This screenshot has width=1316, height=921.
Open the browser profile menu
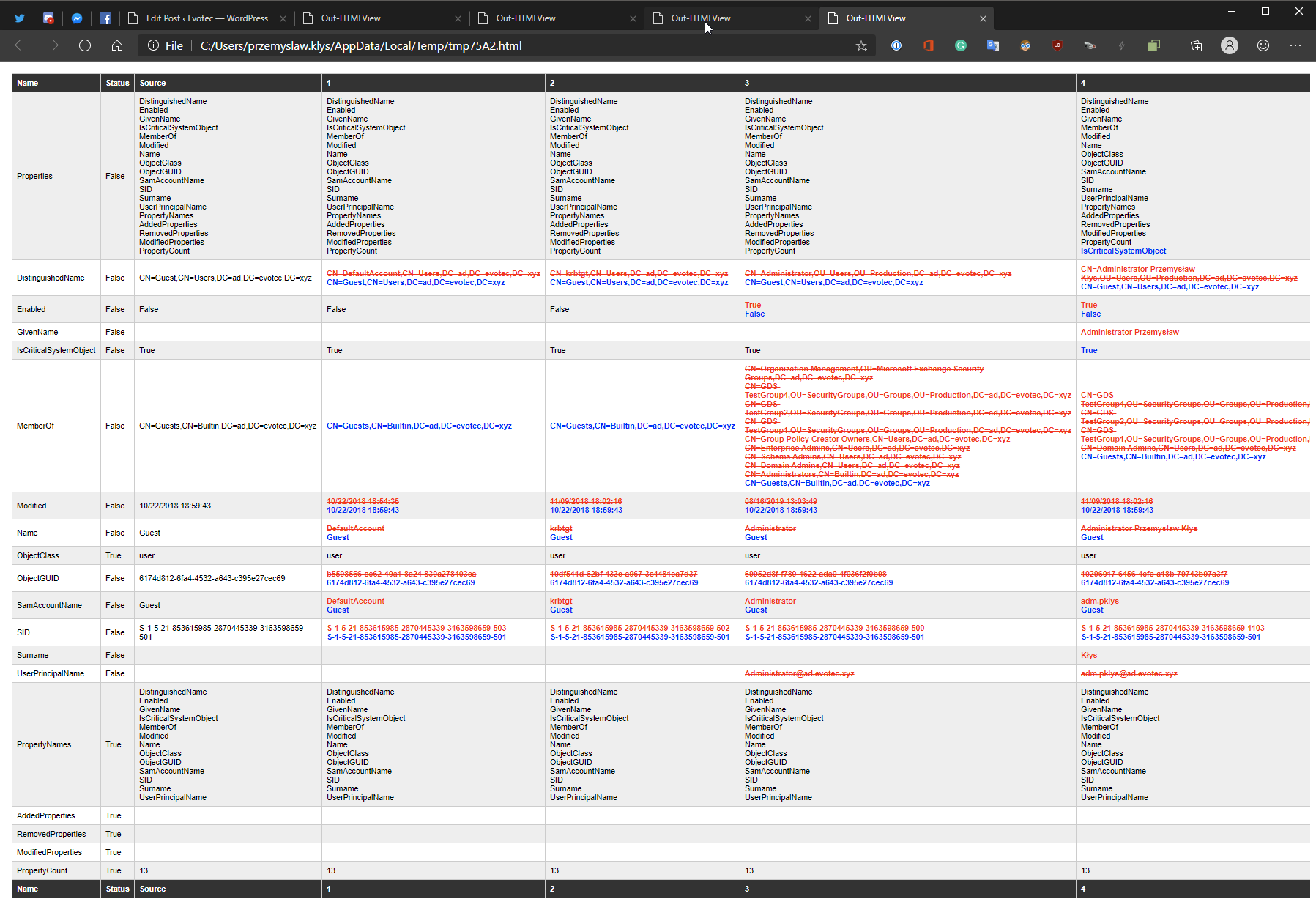(x=1230, y=45)
